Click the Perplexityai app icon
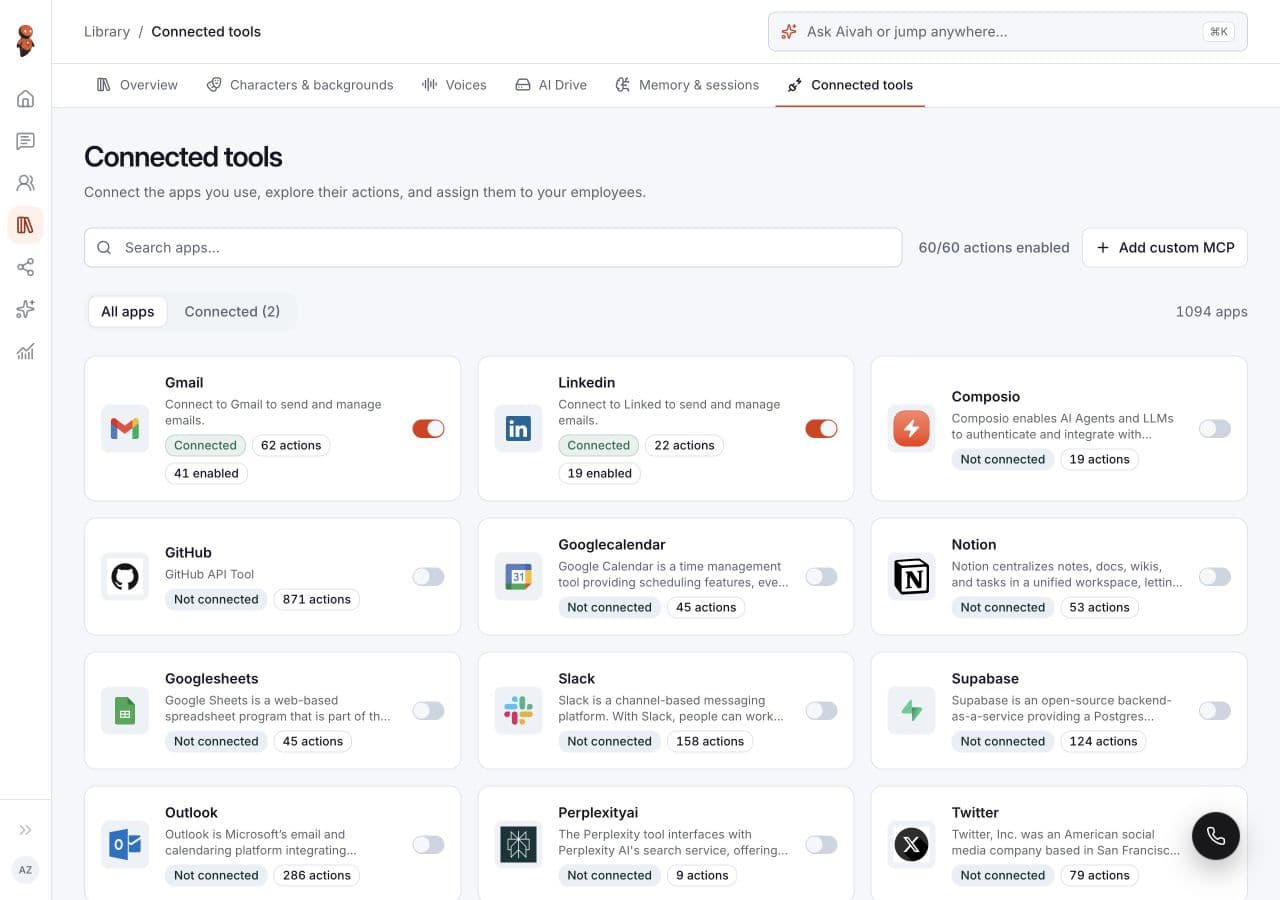 click(x=518, y=845)
